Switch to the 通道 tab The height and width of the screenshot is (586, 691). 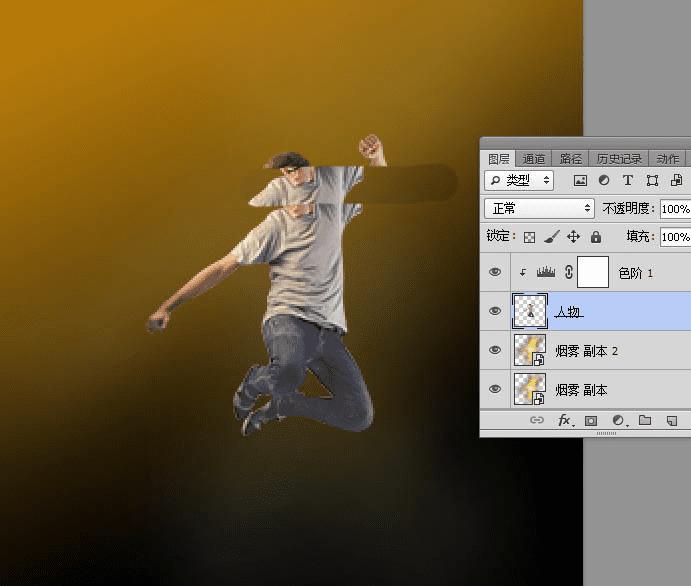(x=534, y=159)
